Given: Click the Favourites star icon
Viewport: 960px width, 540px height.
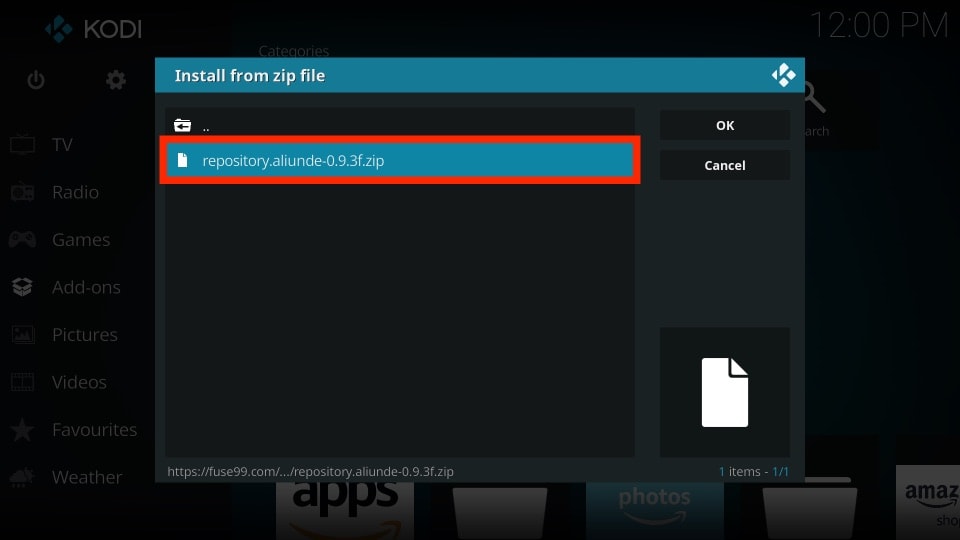Looking at the screenshot, I should point(22,429).
